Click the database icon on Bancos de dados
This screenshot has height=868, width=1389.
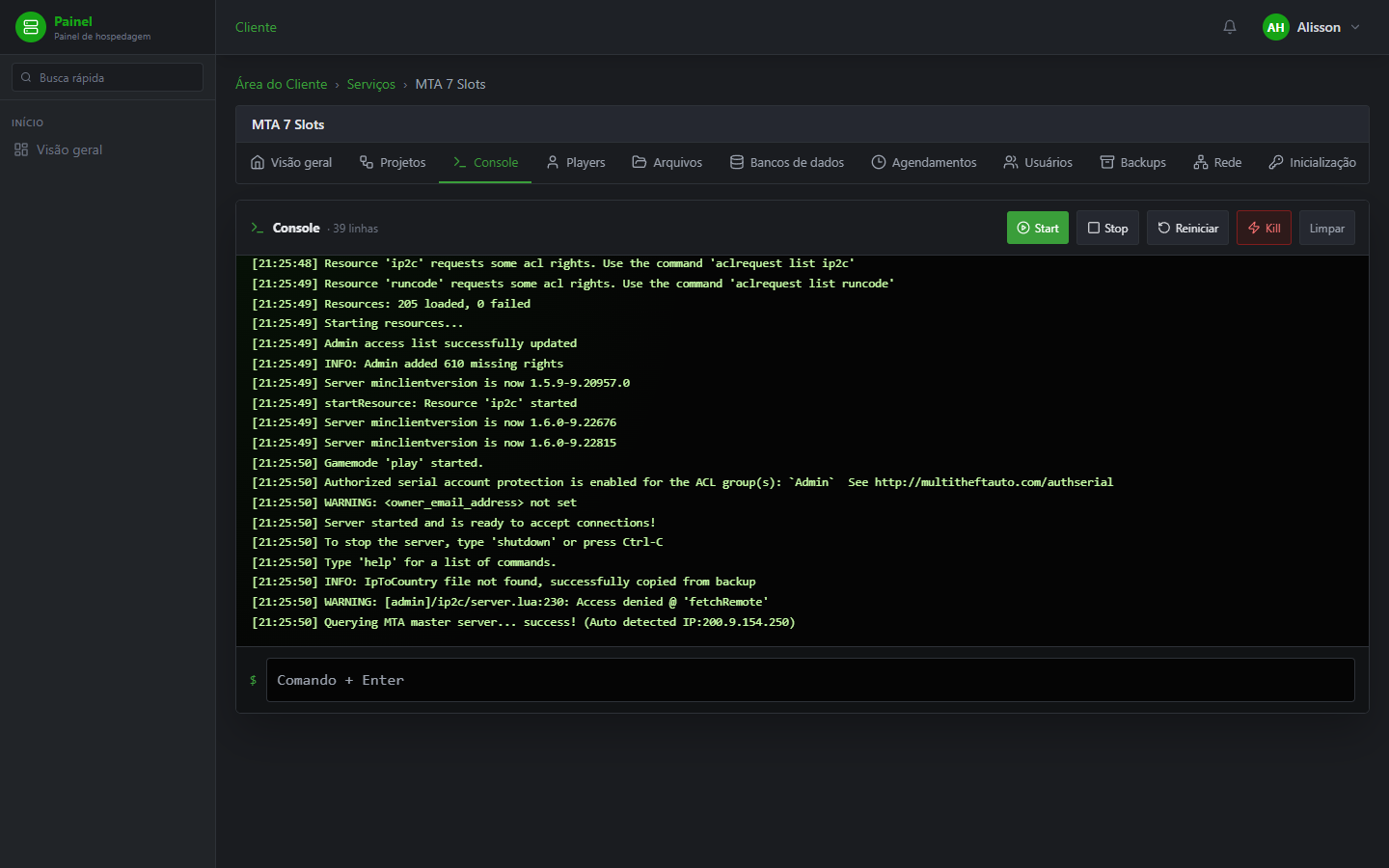(x=737, y=162)
